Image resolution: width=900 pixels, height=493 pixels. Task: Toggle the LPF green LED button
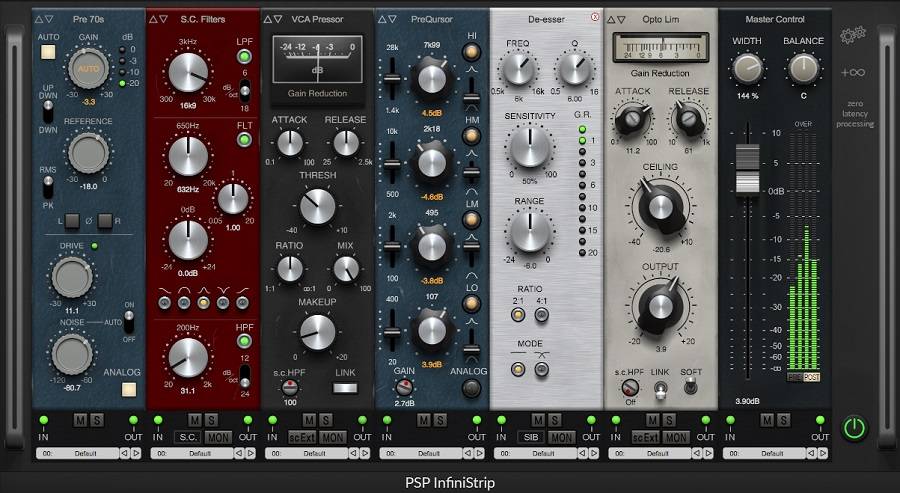(244, 55)
